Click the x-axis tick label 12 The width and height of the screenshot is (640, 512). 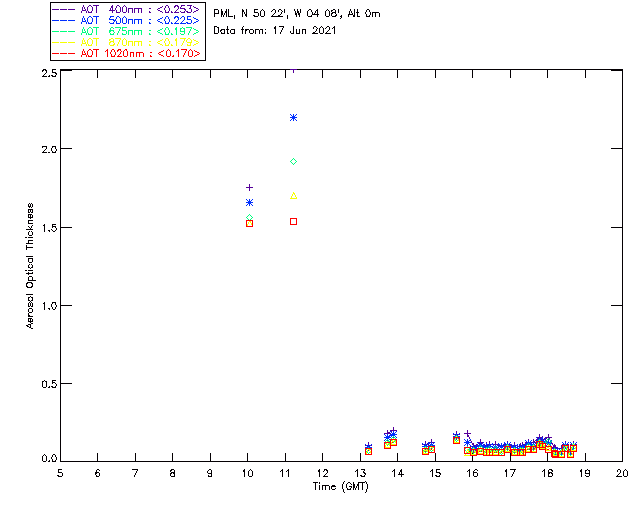[322, 473]
